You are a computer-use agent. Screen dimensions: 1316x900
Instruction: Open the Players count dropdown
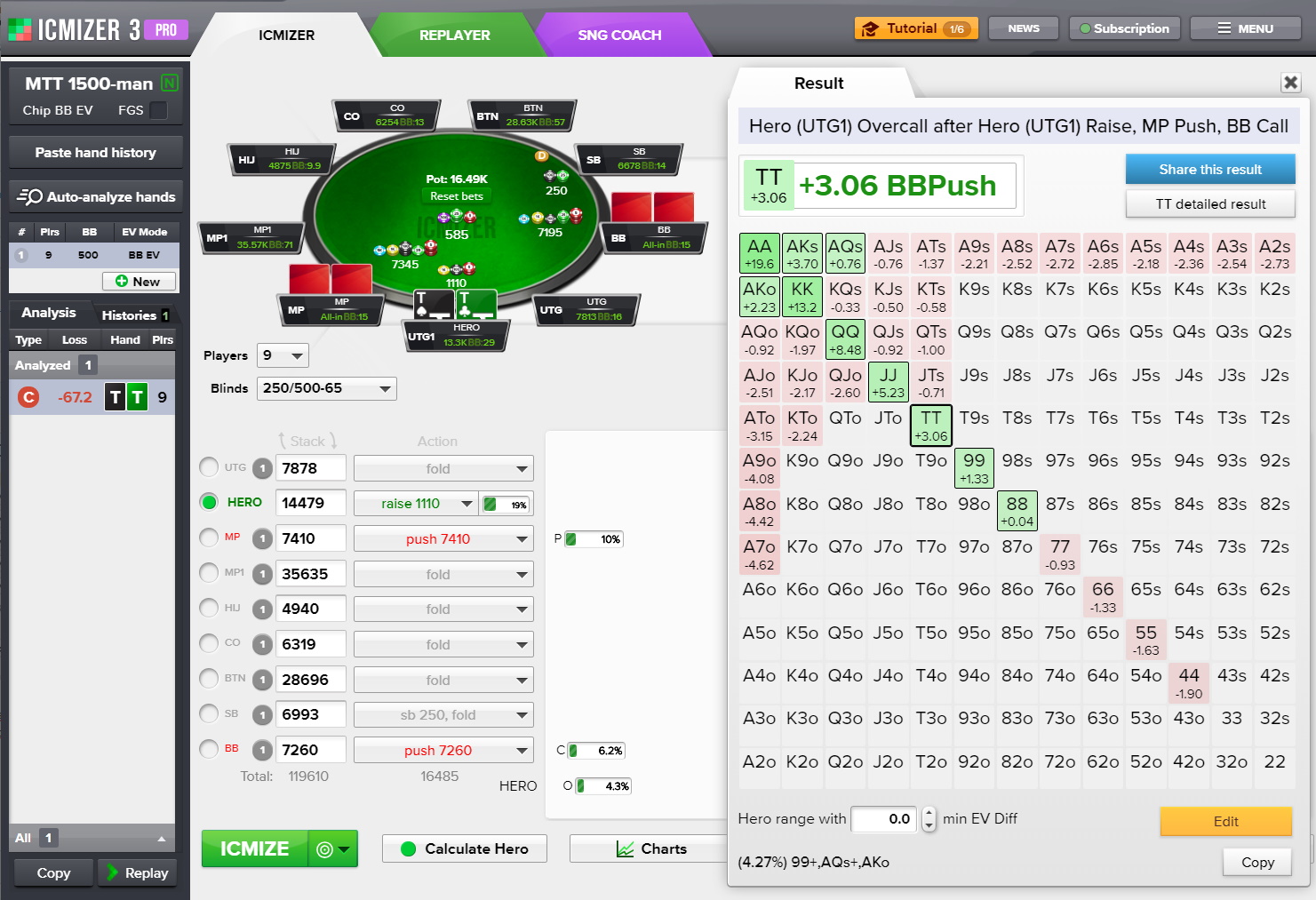pyautogui.click(x=283, y=355)
